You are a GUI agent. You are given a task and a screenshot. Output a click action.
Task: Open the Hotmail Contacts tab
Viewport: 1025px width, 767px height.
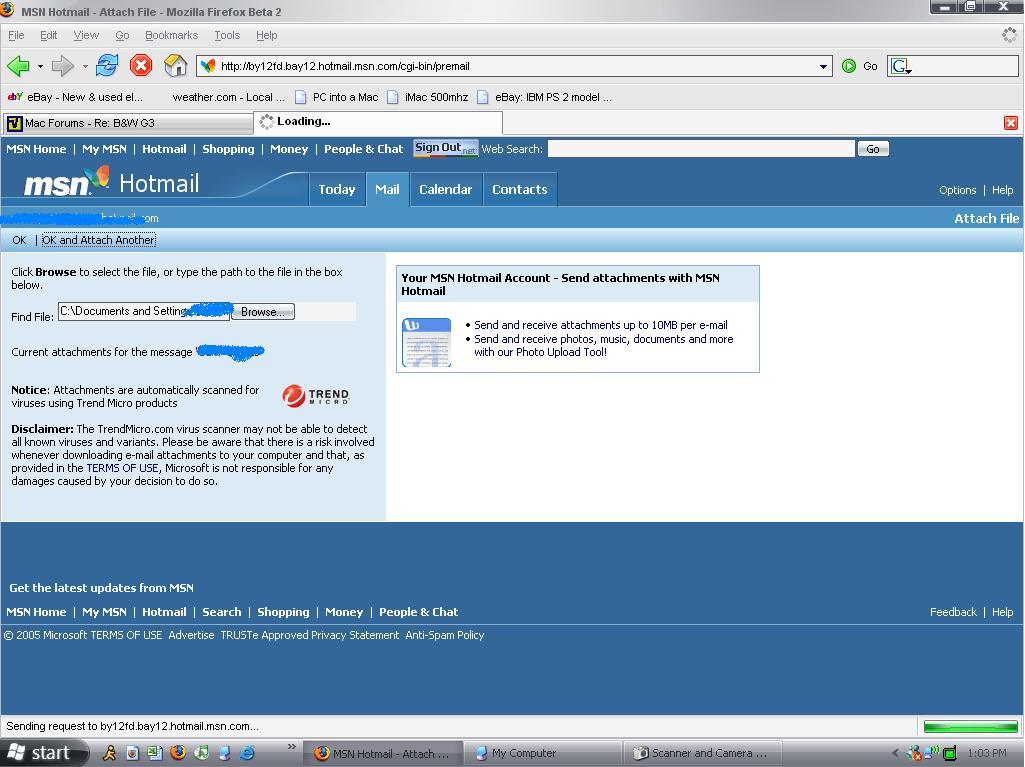coord(520,190)
